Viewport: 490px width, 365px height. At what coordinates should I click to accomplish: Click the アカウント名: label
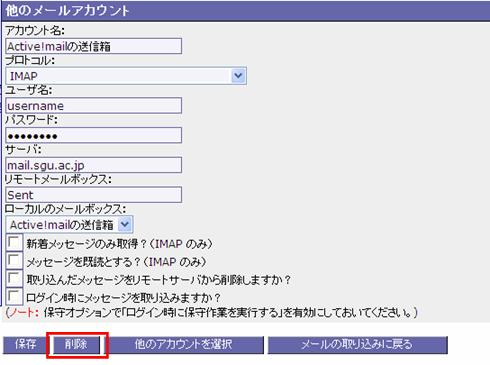[35, 30]
